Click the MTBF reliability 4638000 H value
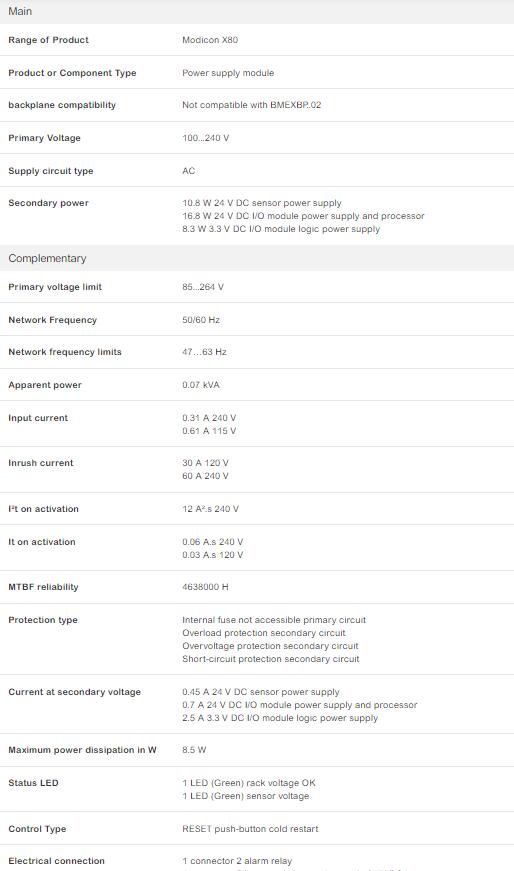The image size is (514, 871). coord(205,587)
